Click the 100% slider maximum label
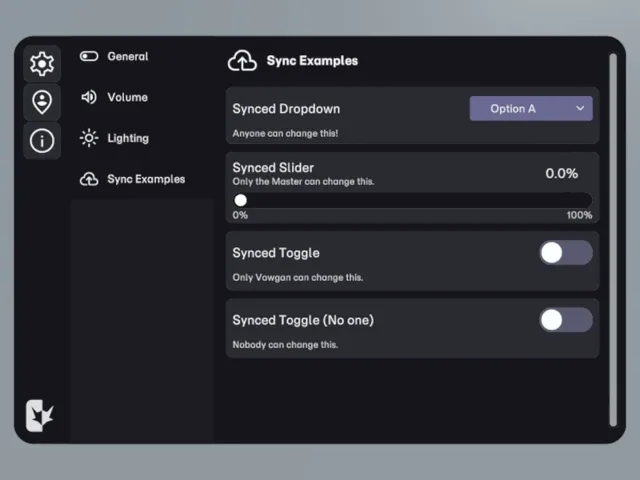 click(579, 215)
